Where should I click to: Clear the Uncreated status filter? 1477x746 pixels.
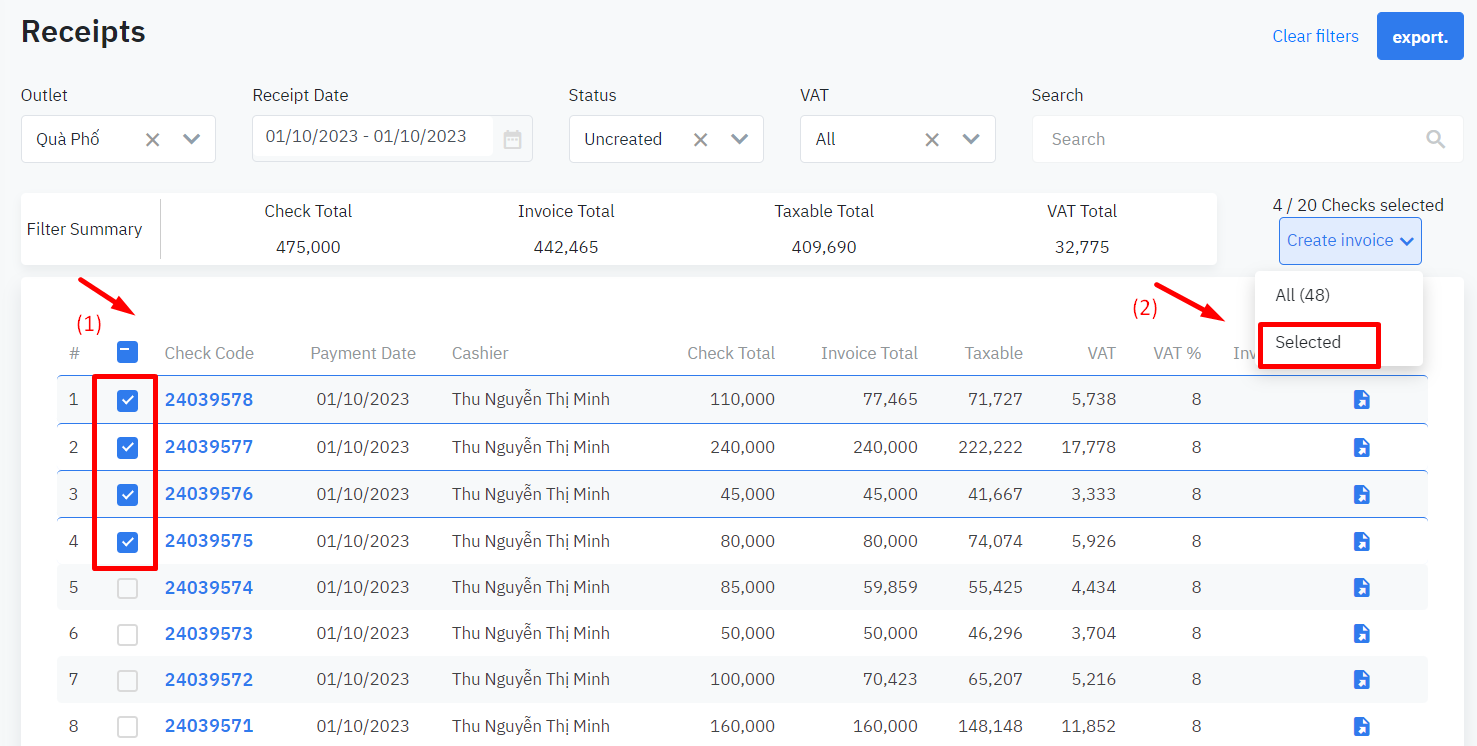700,139
